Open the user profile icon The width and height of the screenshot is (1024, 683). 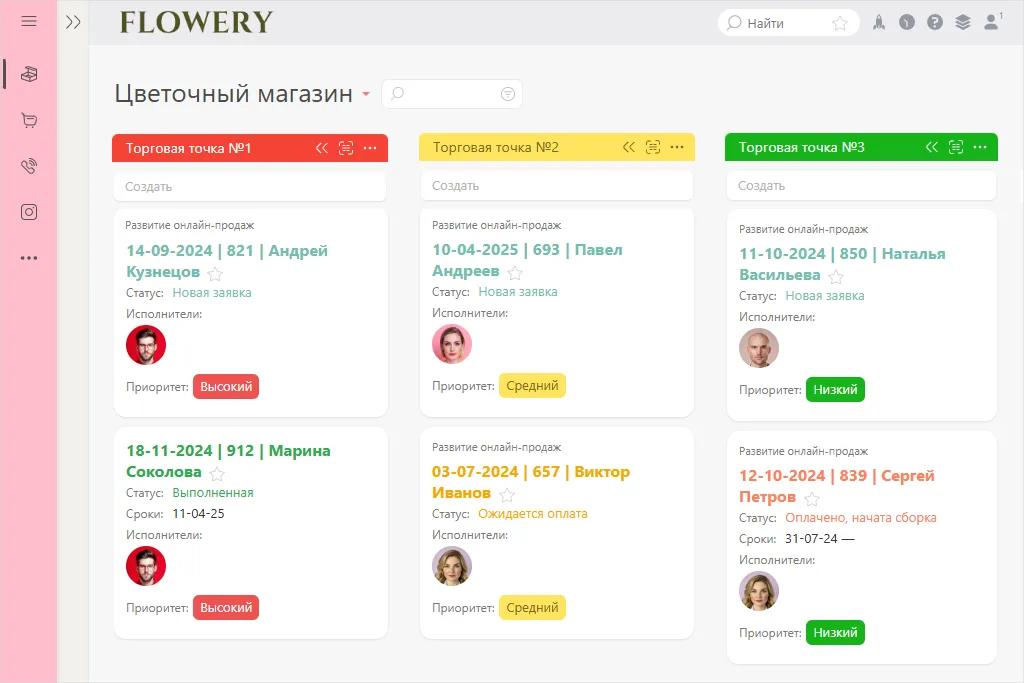(x=991, y=22)
